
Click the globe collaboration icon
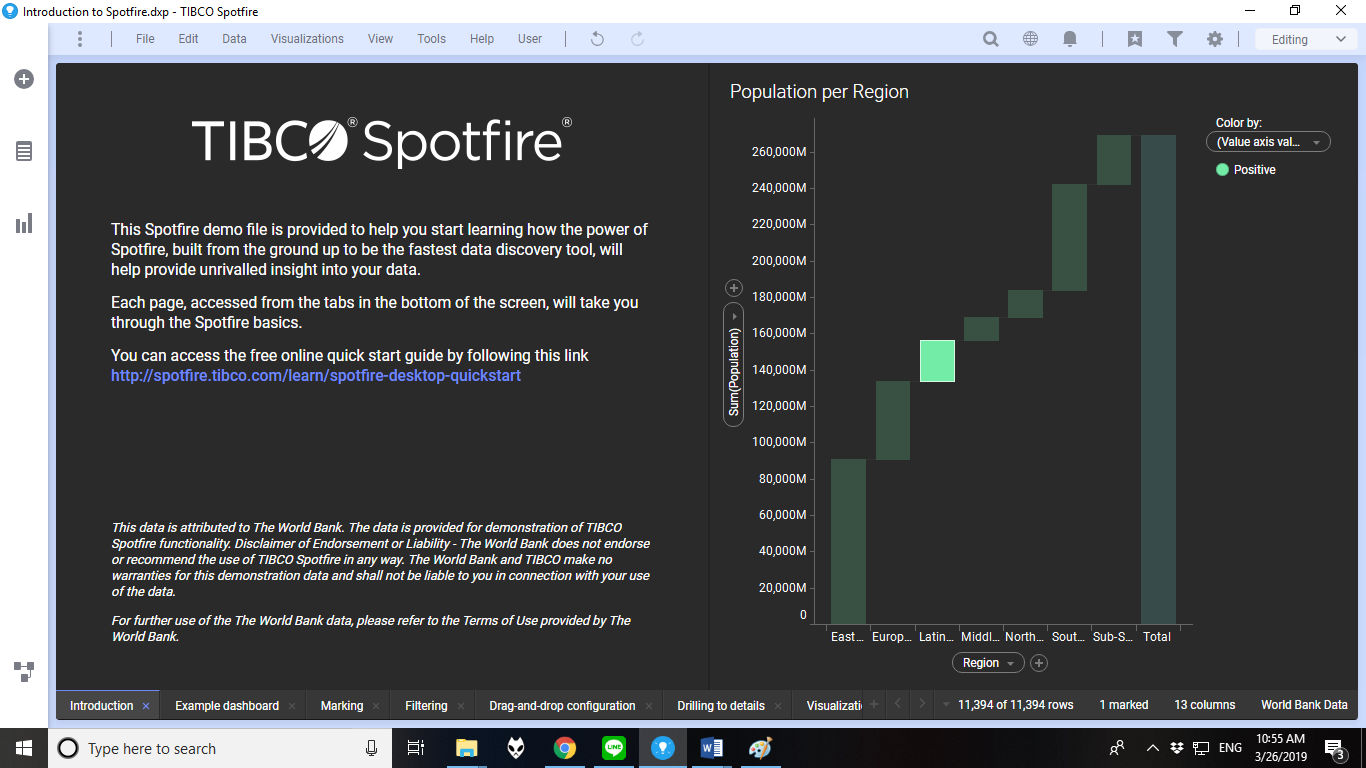[1031, 39]
